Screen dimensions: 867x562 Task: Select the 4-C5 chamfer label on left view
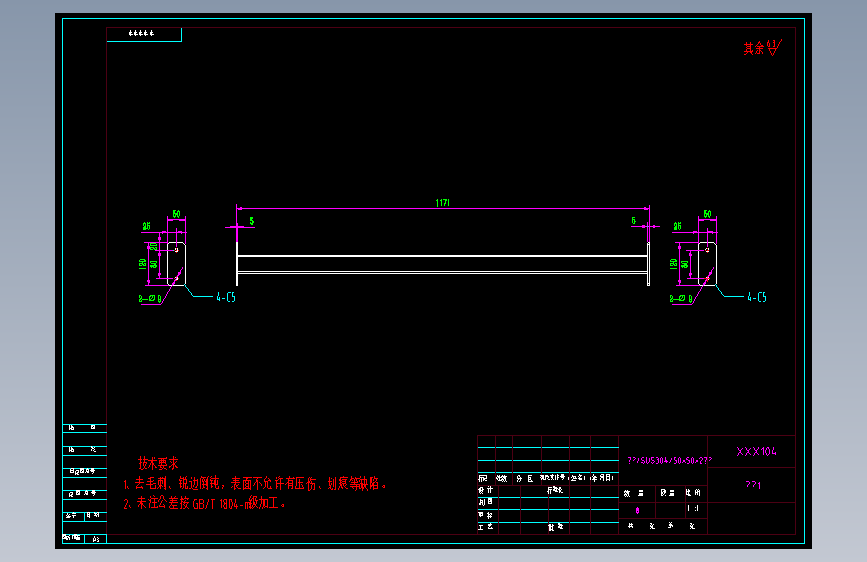pyautogui.click(x=226, y=297)
